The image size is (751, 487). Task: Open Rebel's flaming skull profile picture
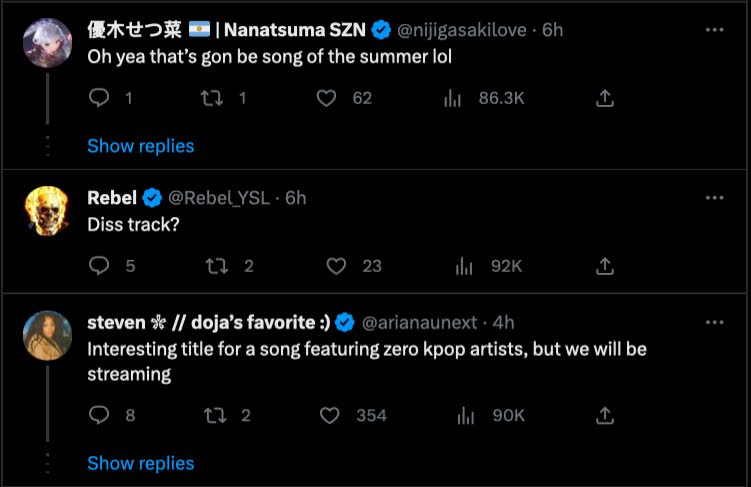point(48,209)
